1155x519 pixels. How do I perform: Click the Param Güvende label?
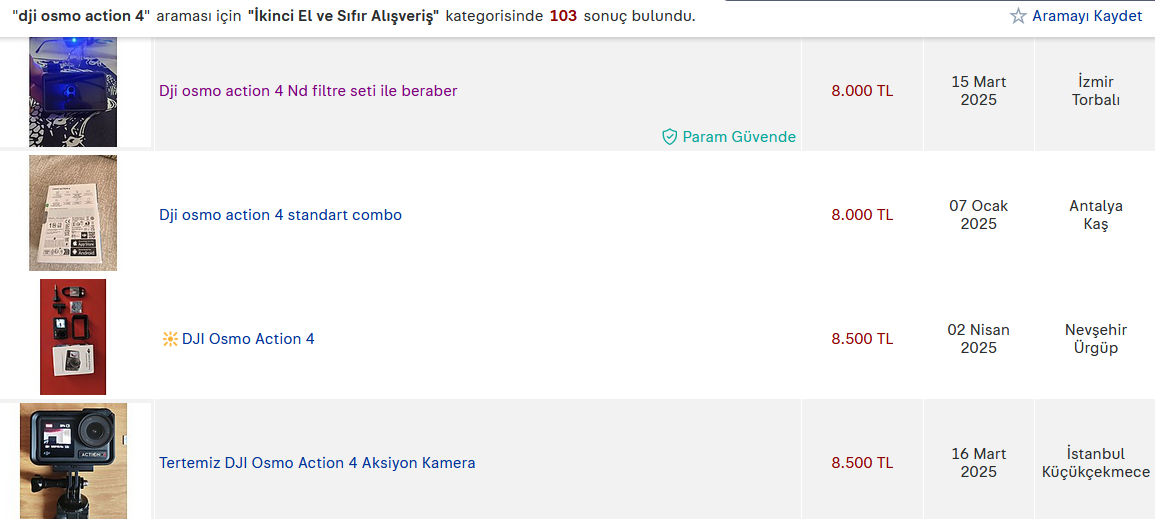pos(739,137)
